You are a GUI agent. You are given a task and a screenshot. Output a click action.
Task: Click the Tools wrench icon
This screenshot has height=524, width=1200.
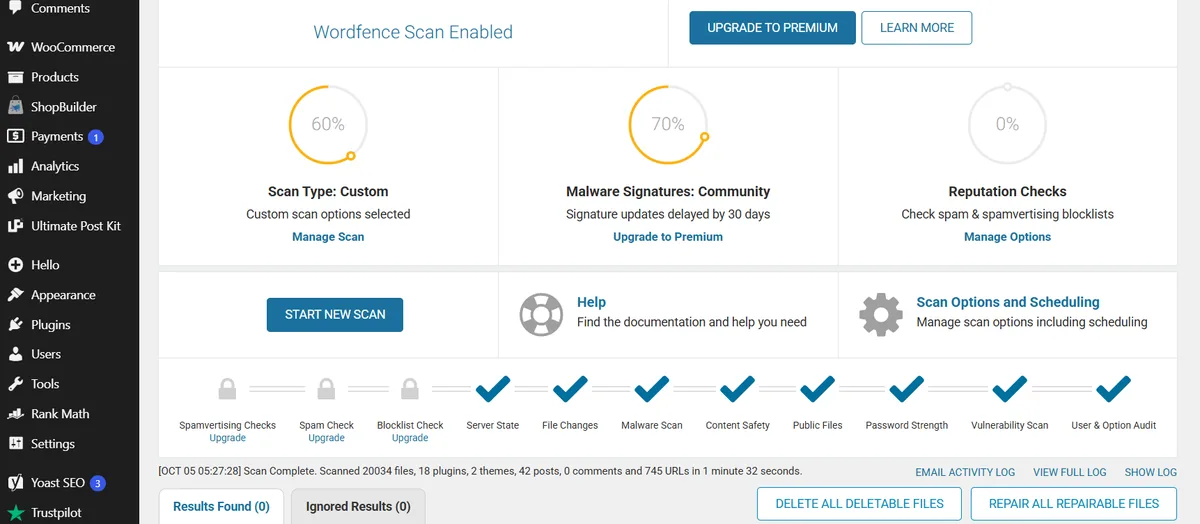(15, 384)
